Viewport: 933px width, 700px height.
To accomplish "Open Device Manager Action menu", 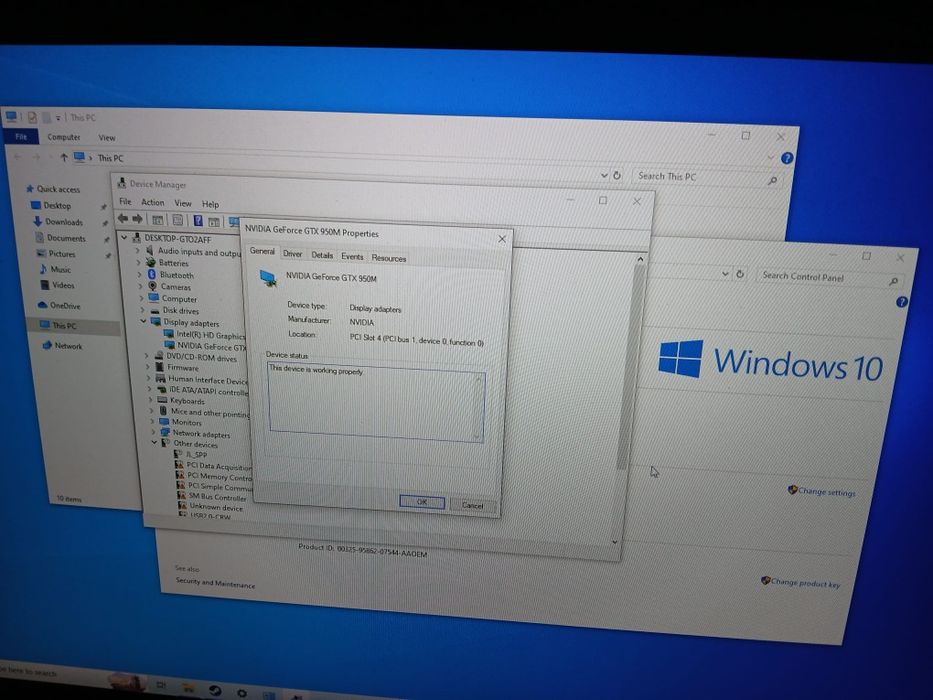I will coord(152,202).
